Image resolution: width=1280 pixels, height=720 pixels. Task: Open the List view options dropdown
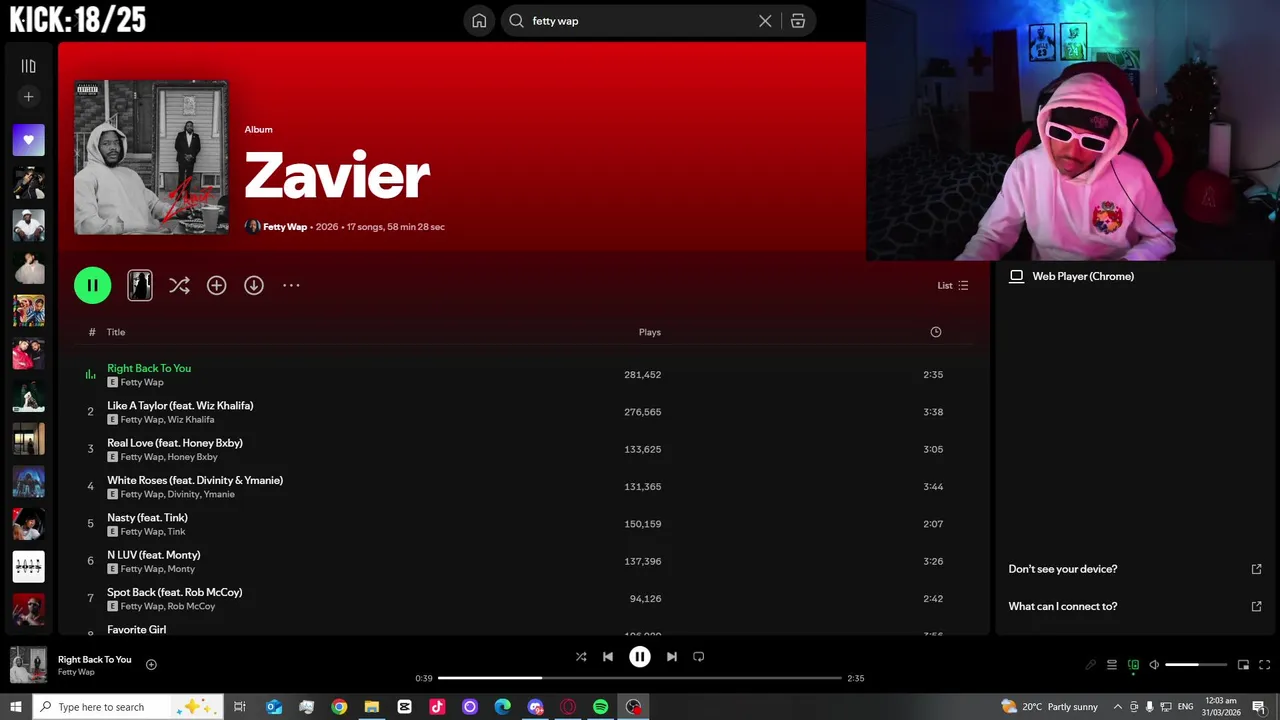[952, 285]
